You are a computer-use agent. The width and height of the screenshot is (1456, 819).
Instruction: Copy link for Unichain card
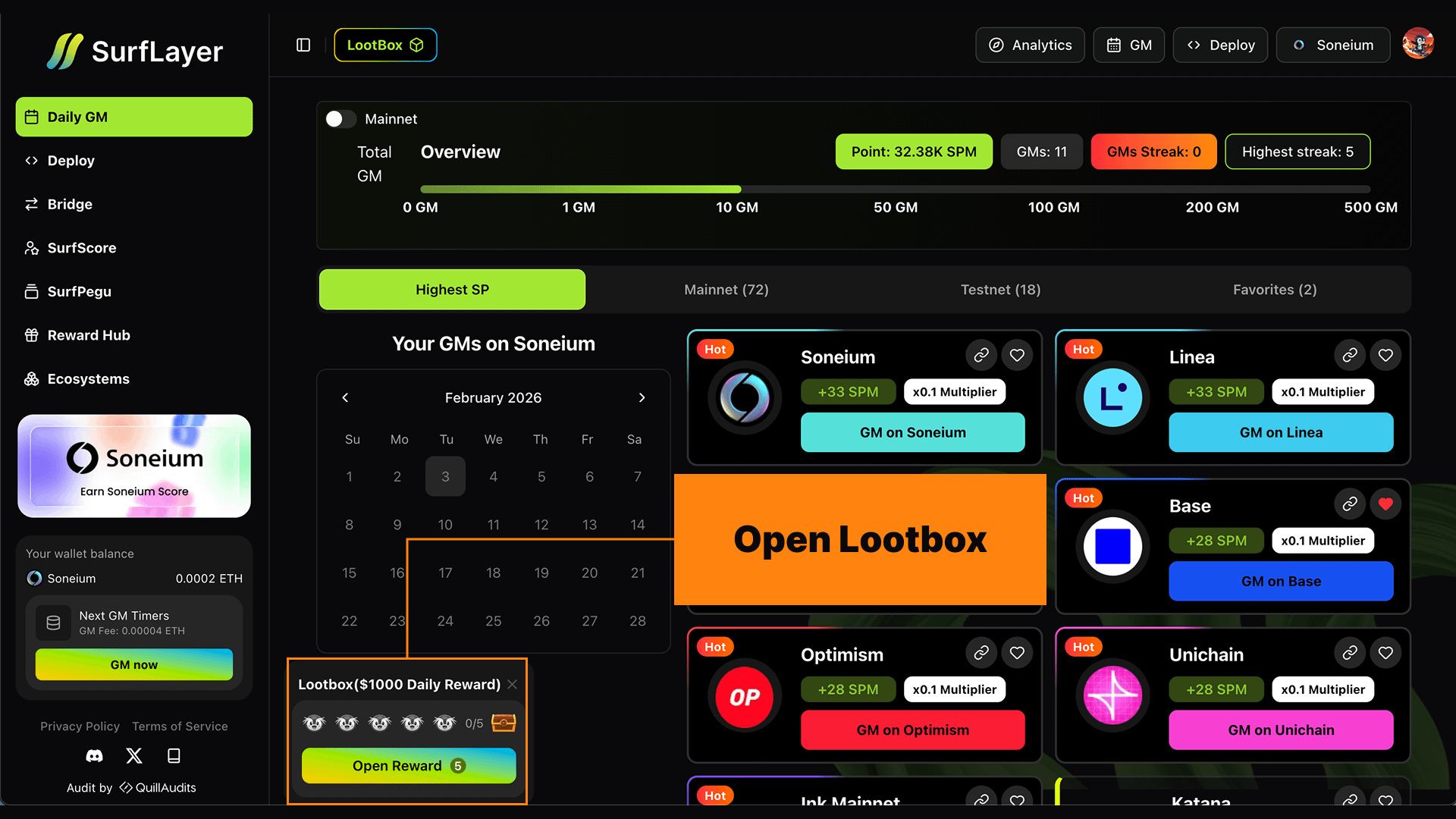(x=1350, y=653)
